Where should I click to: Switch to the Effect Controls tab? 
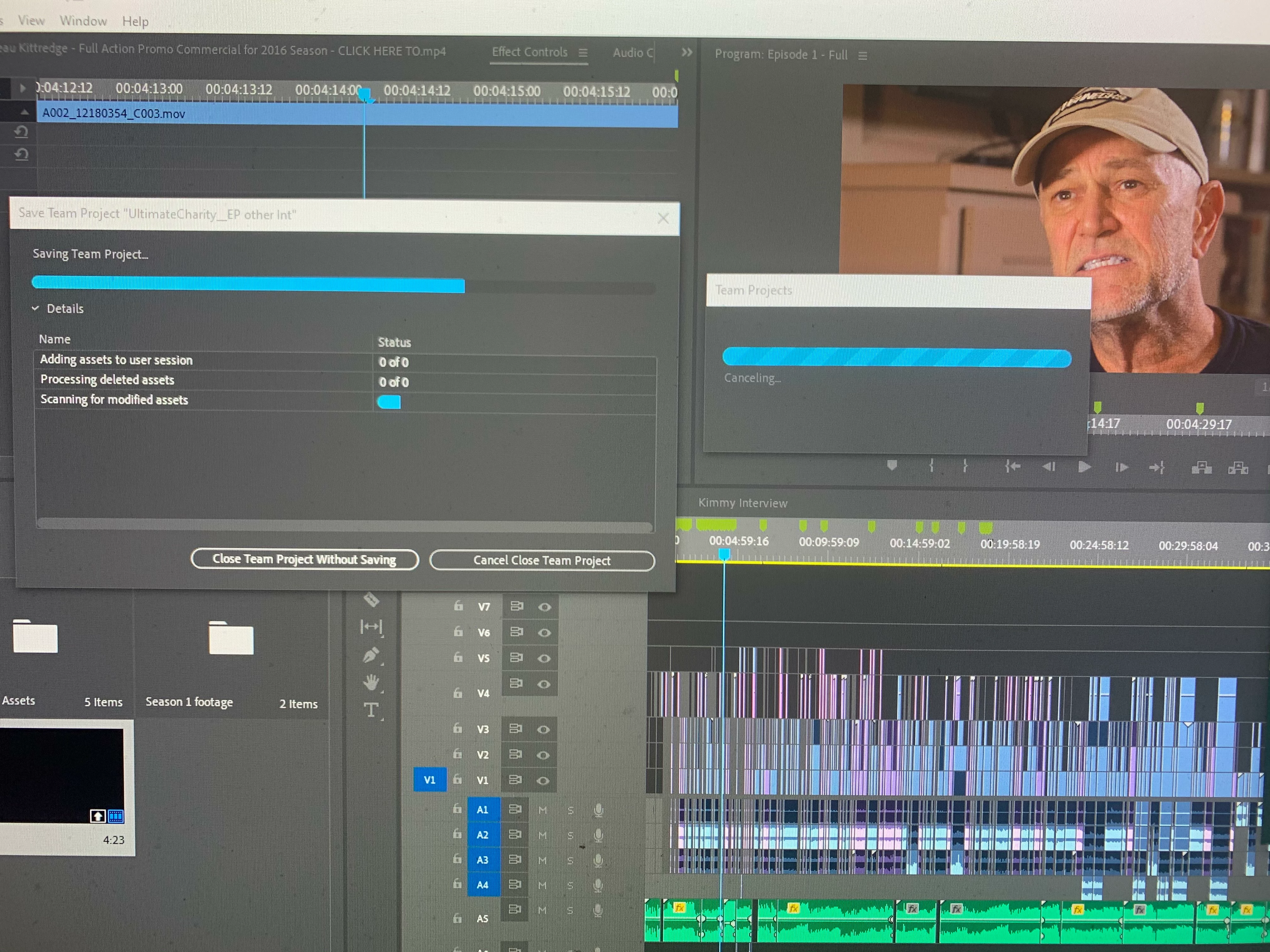529,52
